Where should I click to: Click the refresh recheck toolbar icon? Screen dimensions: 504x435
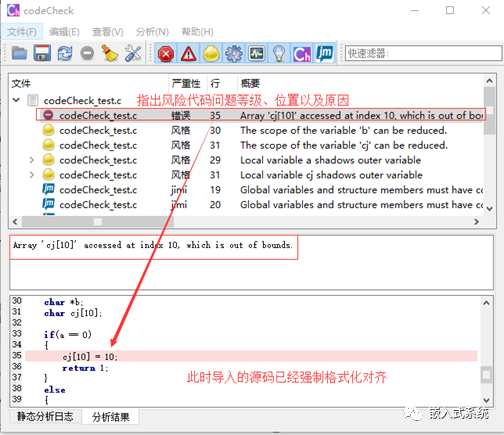65,53
